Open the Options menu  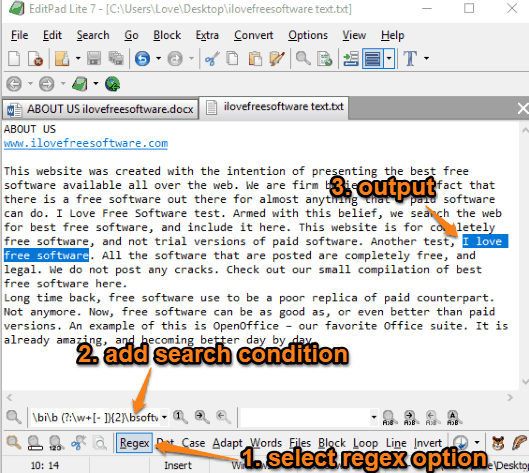308,35
